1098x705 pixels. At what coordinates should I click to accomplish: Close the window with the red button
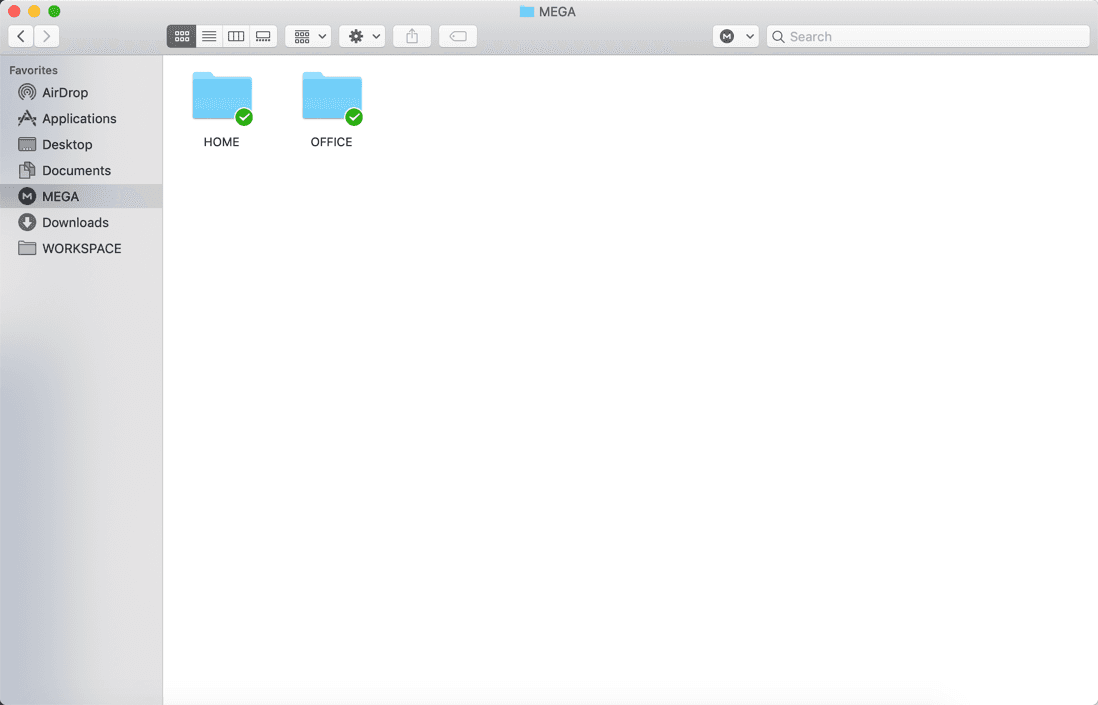(14, 11)
